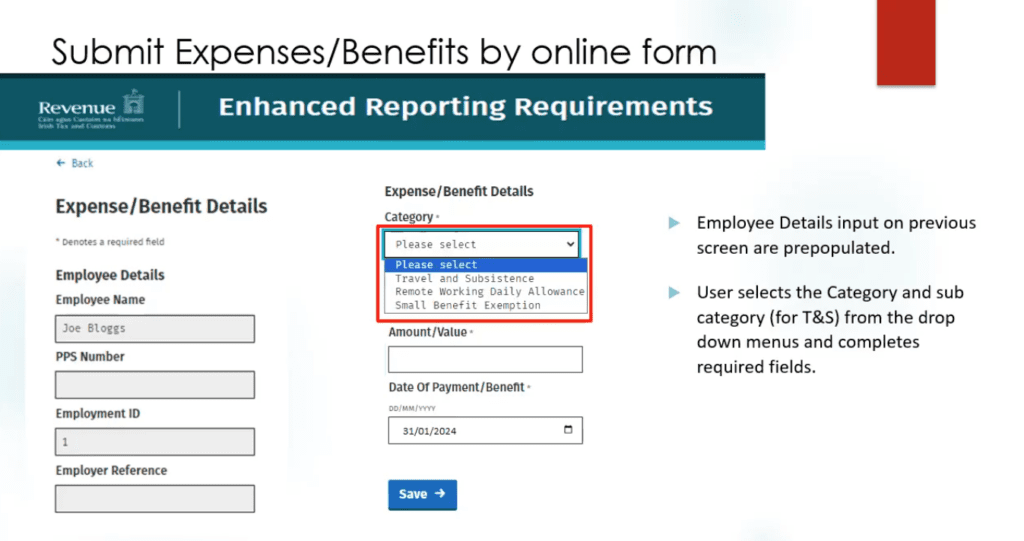This screenshot has width=1024, height=541.
Task: Choose Travel and Subsistence from list
Action: 465,278
